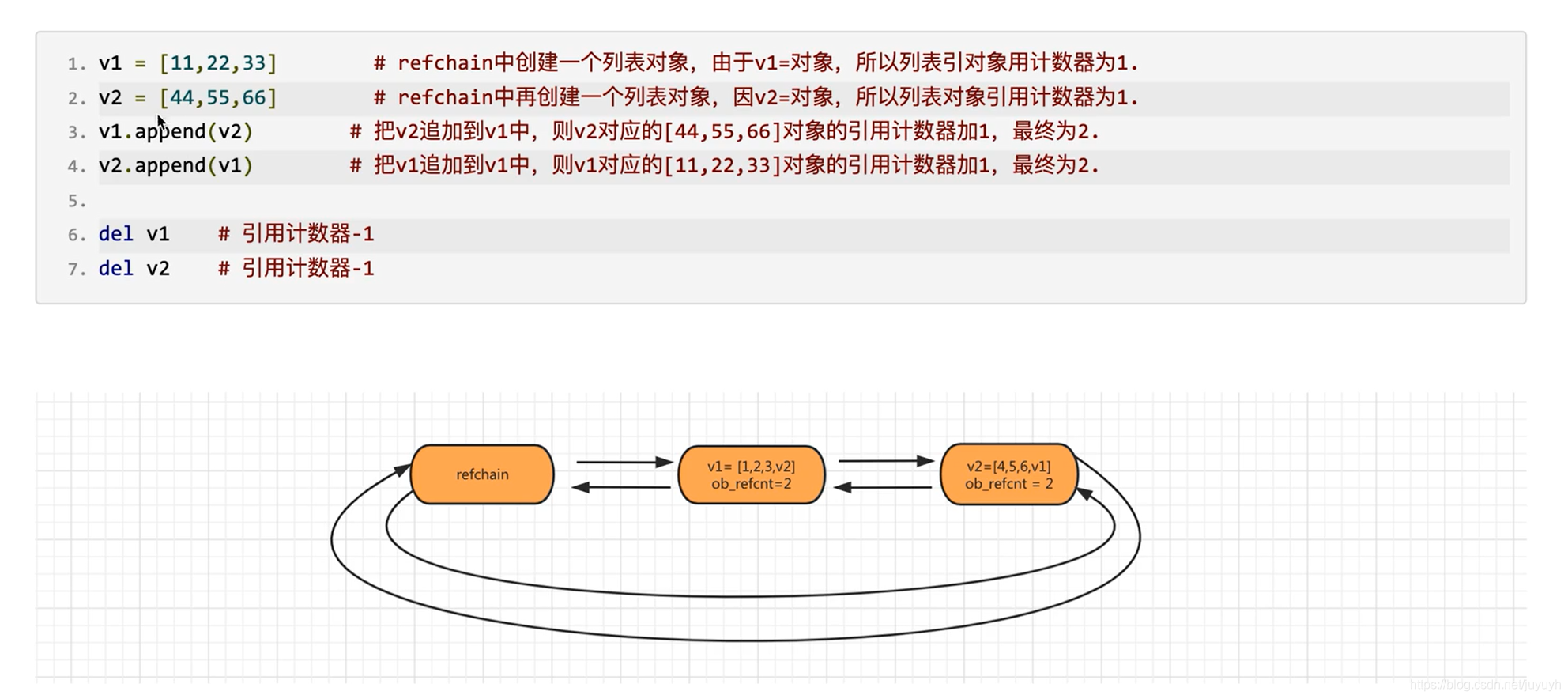Click code line 'v1 = [11,22,33]'
This screenshot has width=1568, height=699.
188,62
